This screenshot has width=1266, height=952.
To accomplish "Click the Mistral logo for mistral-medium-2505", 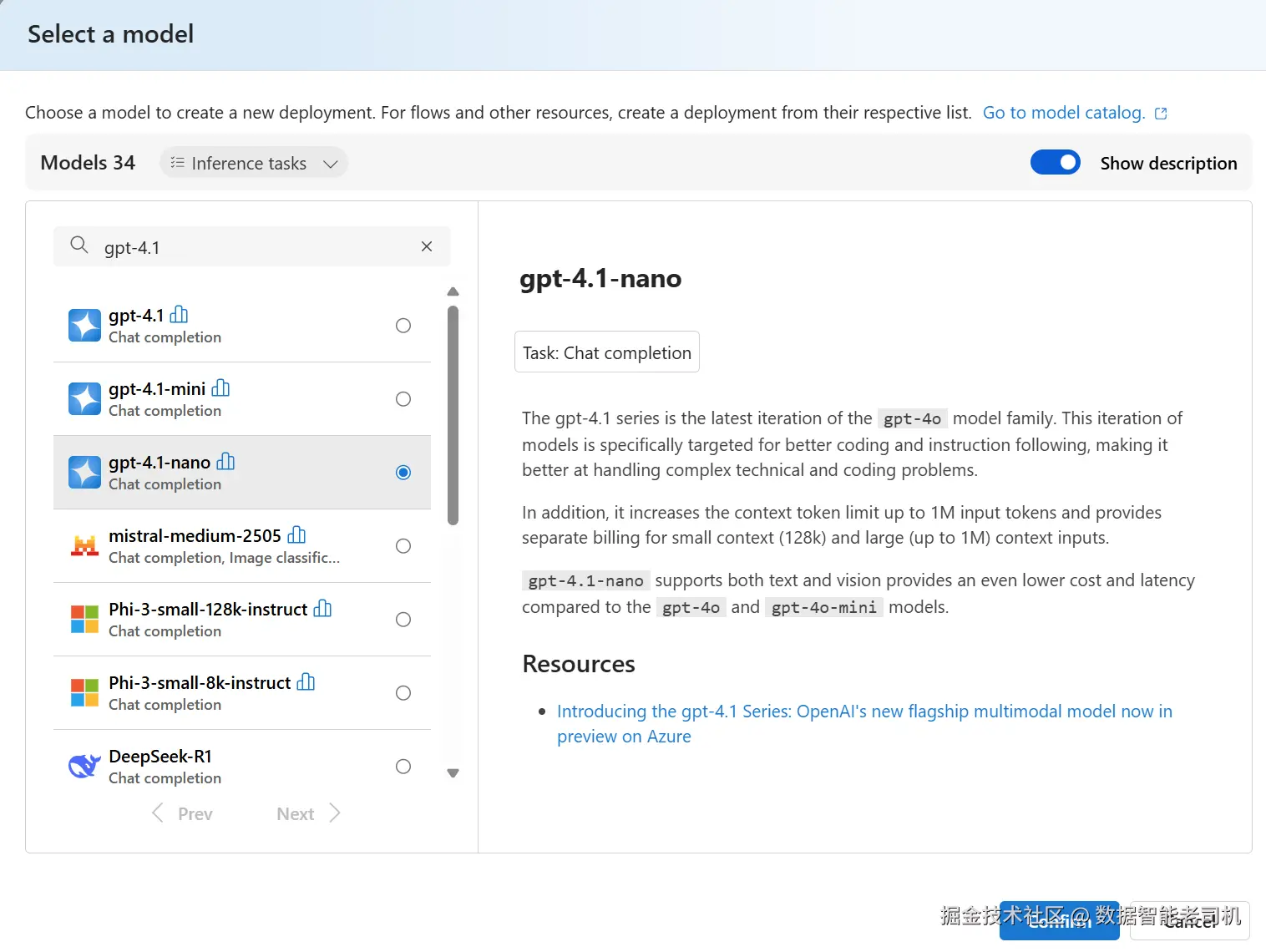I will [84, 545].
